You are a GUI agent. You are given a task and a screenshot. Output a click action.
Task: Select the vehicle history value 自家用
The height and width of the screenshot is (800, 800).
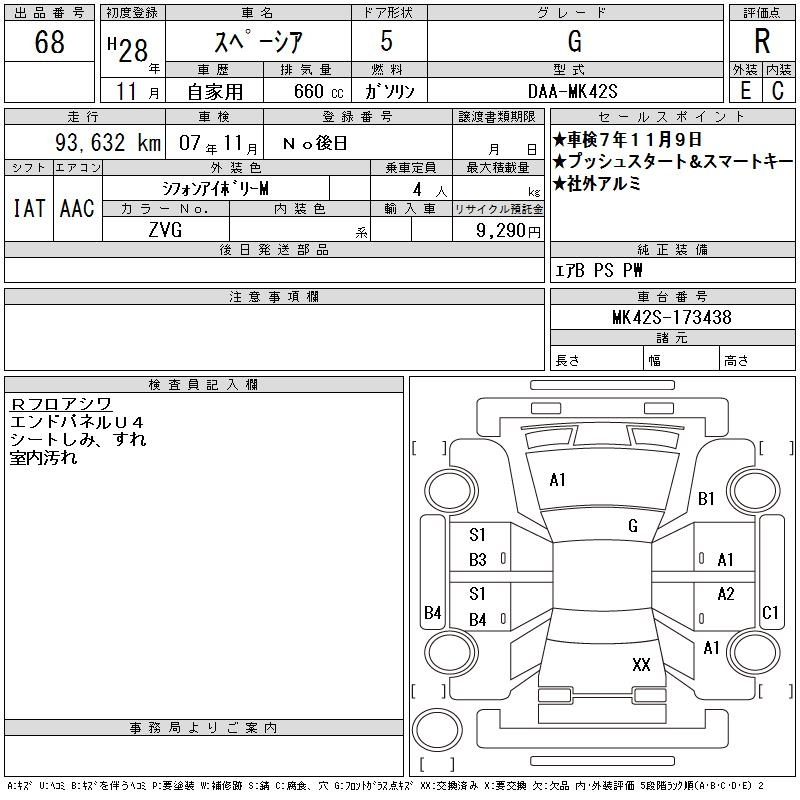click(215, 92)
